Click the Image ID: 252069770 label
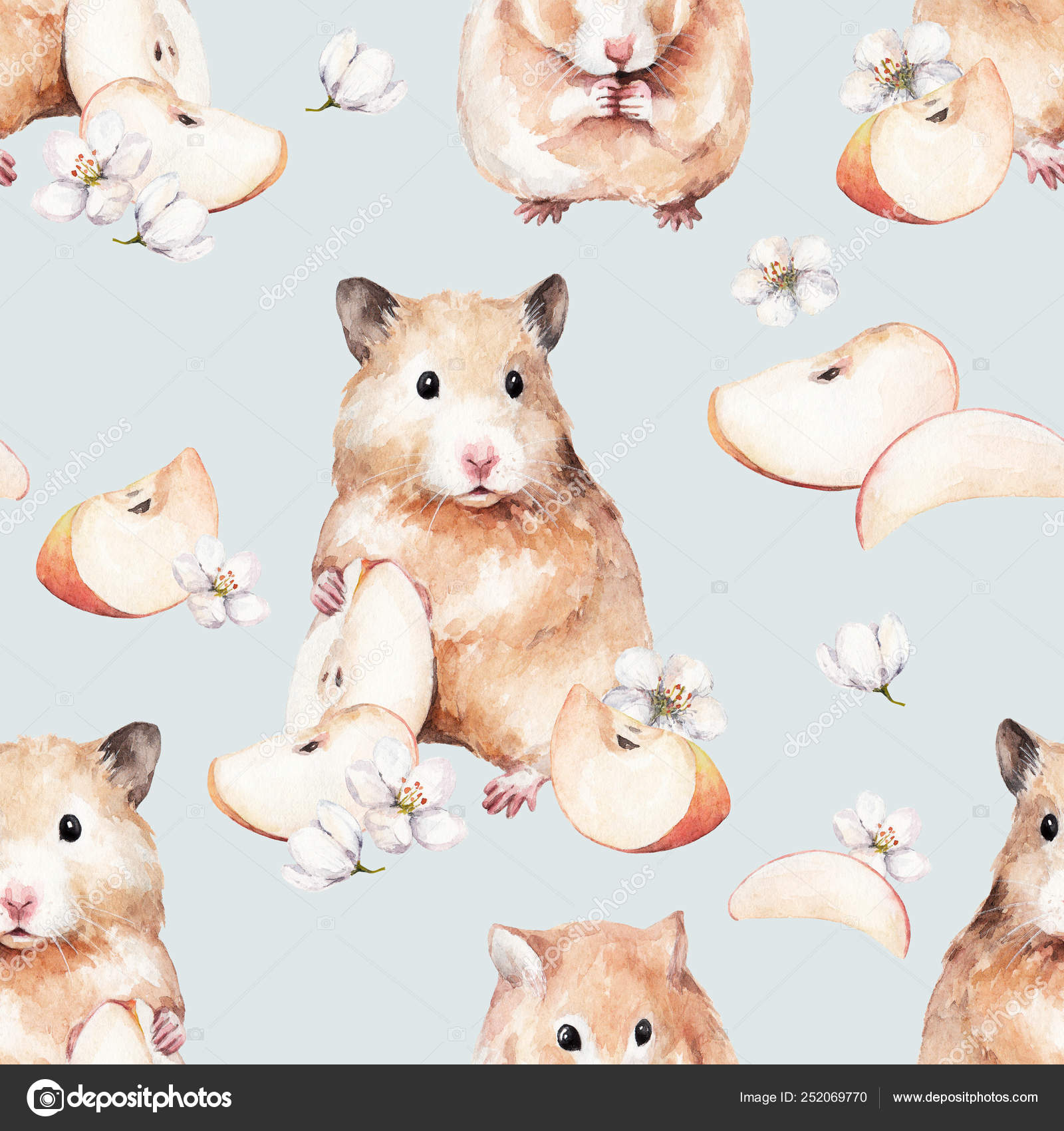 (x=803, y=1098)
